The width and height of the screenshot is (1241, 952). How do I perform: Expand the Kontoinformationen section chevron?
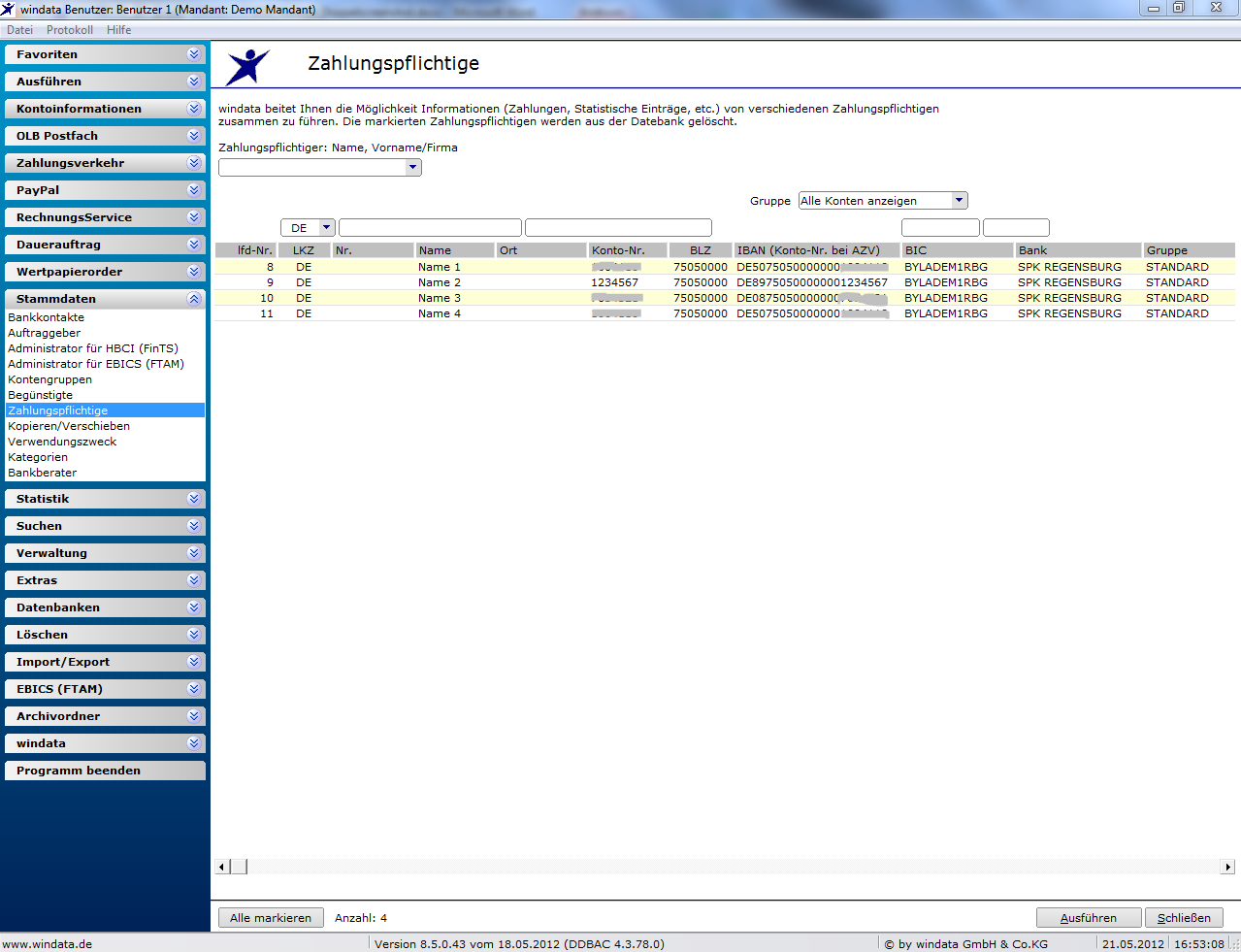(x=194, y=109)
